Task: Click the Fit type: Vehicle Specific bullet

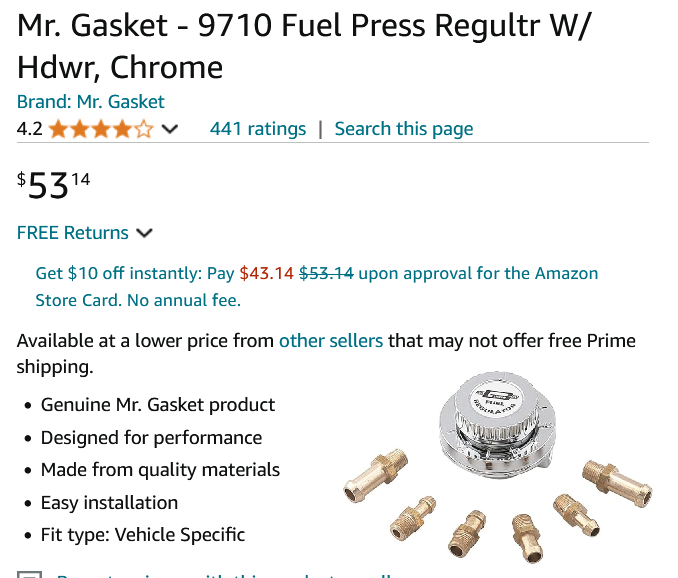Action: point(143,534)
